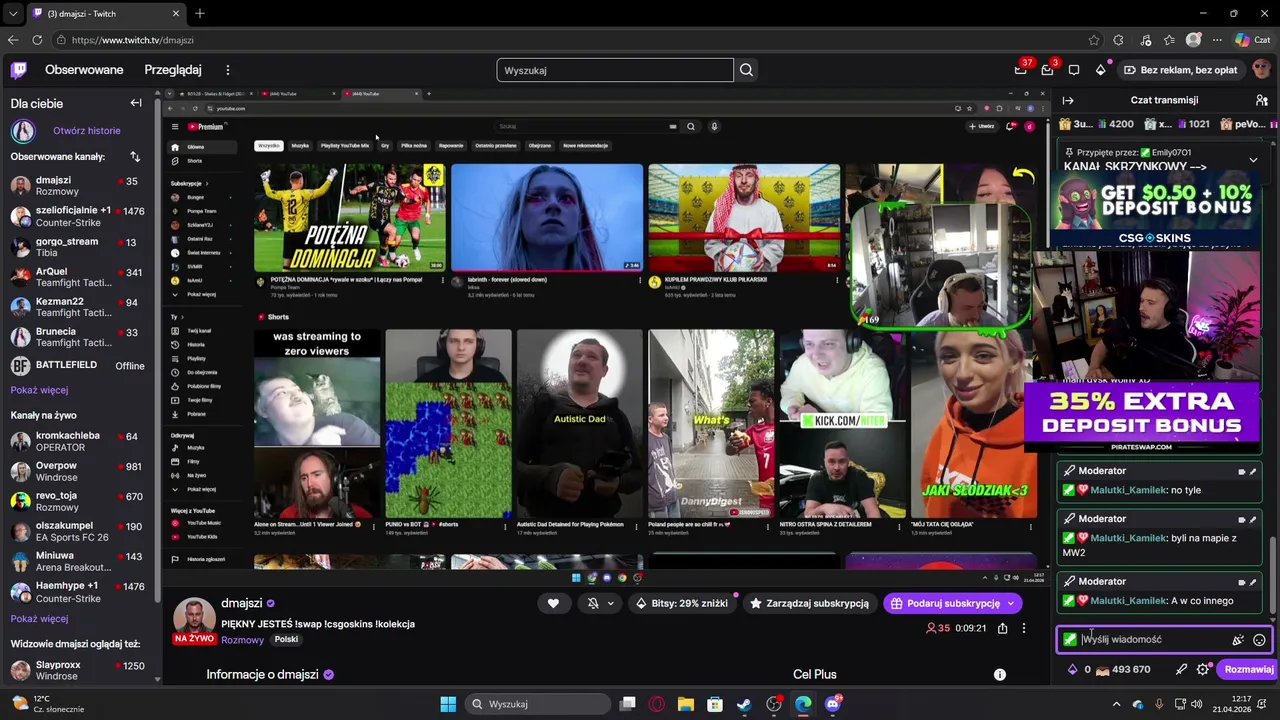Open chat identity badge in message box
Image resolution: width=1280 pixels, height=720 pixels.
[x=1070, y=640]
